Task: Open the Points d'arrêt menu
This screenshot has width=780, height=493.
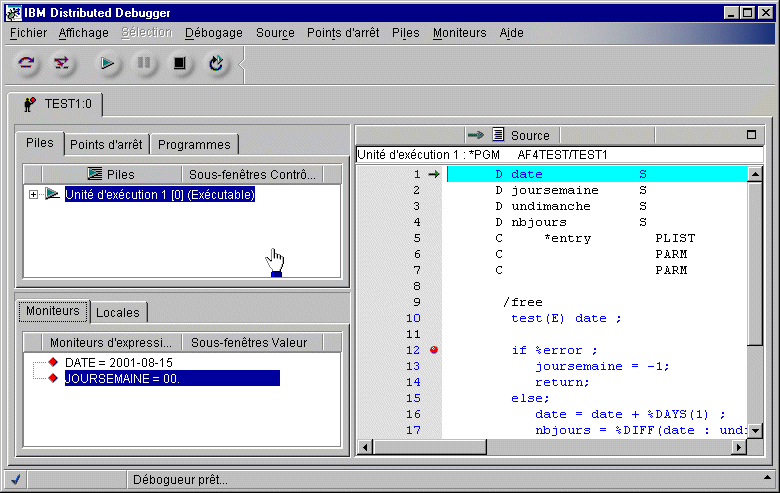Action: tap(343, 33)
